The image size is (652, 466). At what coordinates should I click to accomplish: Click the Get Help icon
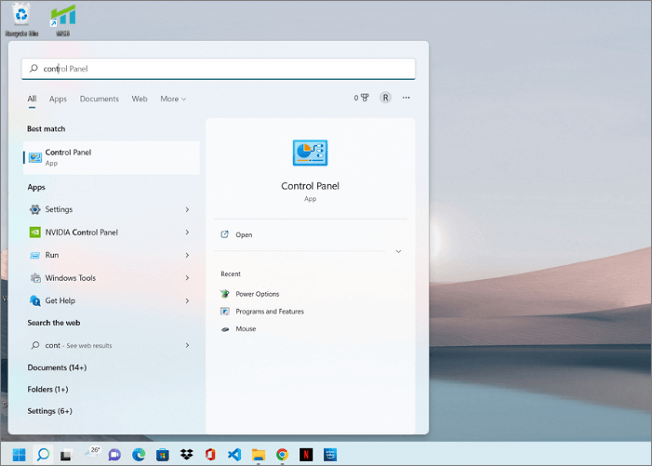point(35,301)
